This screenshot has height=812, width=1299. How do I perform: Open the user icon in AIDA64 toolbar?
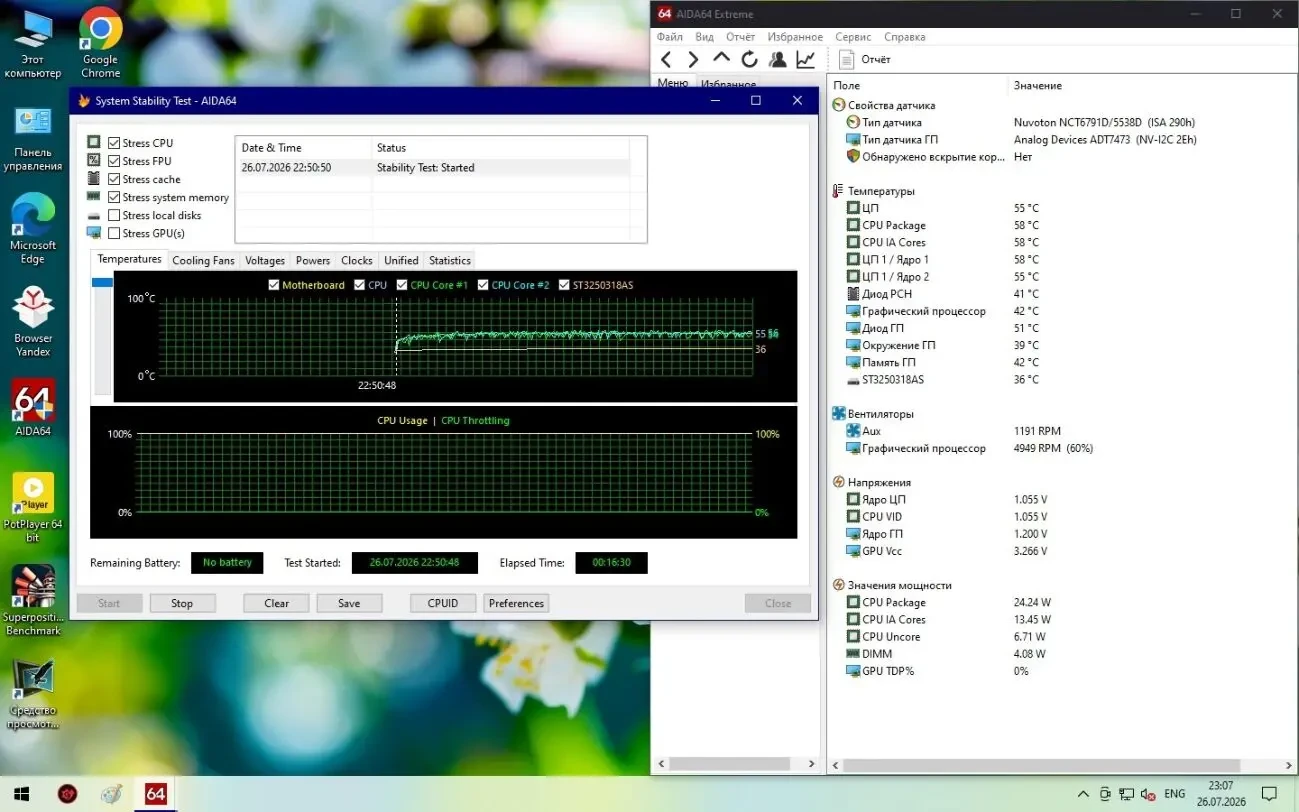coord(777,60)
